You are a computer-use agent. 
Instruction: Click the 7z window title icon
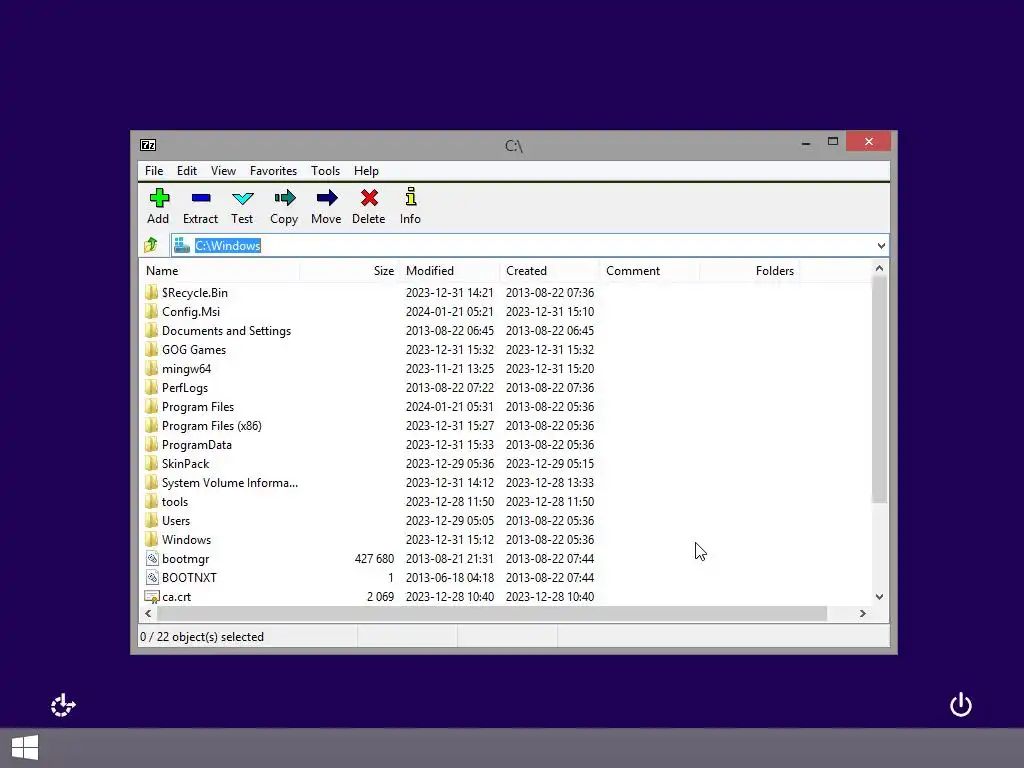click(x=148, y=145)
